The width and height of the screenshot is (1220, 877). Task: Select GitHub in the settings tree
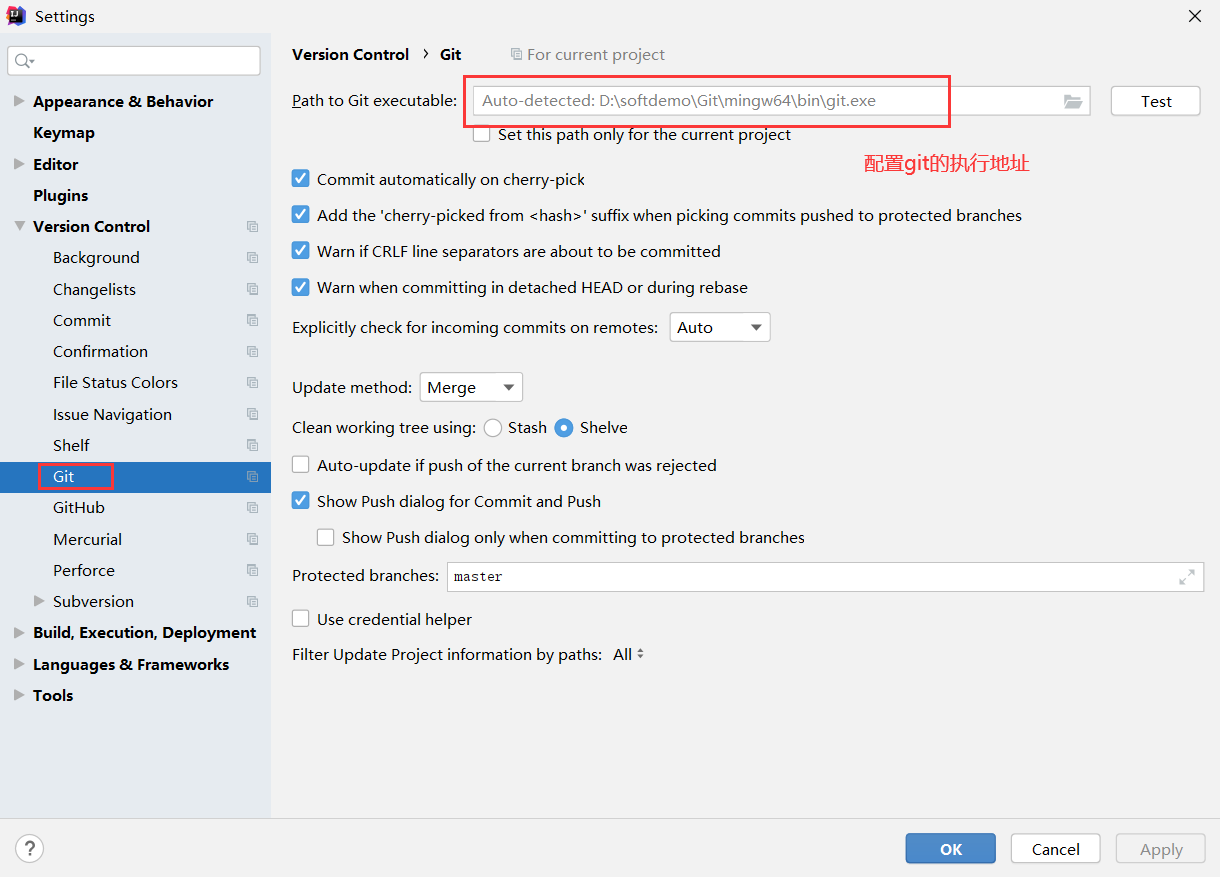(x=79, y=507)
